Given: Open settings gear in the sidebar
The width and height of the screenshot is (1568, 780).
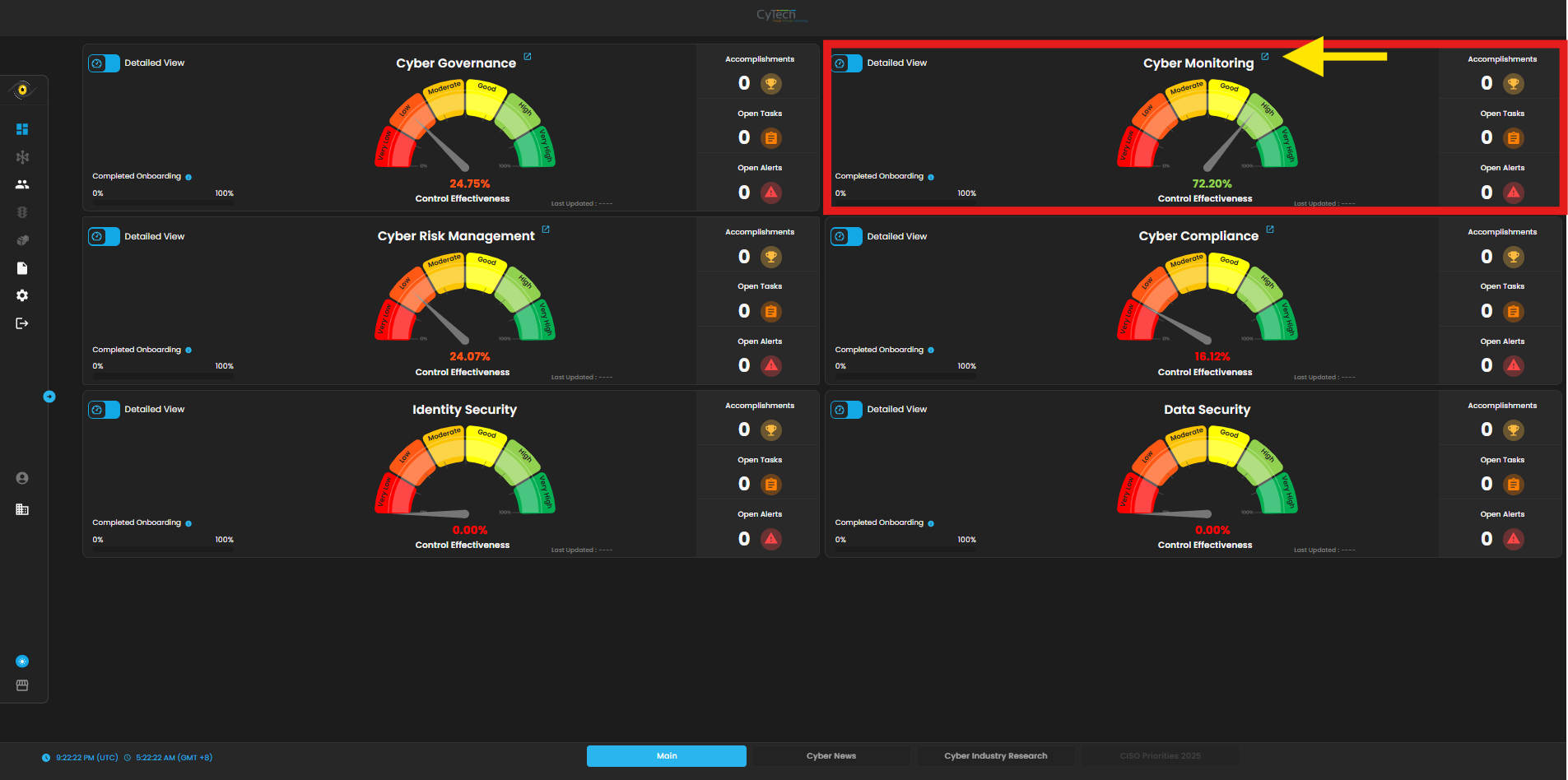Looking at the screenshot, I should click(x=22, y=295).
